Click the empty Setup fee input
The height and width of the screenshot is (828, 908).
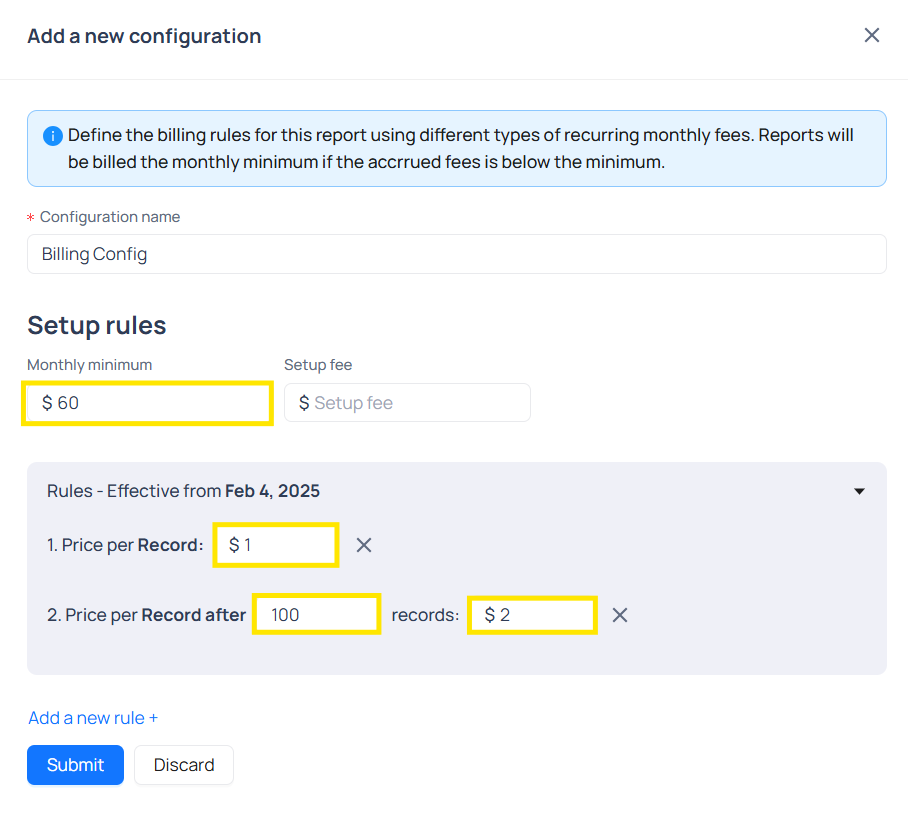pos(408,403)
